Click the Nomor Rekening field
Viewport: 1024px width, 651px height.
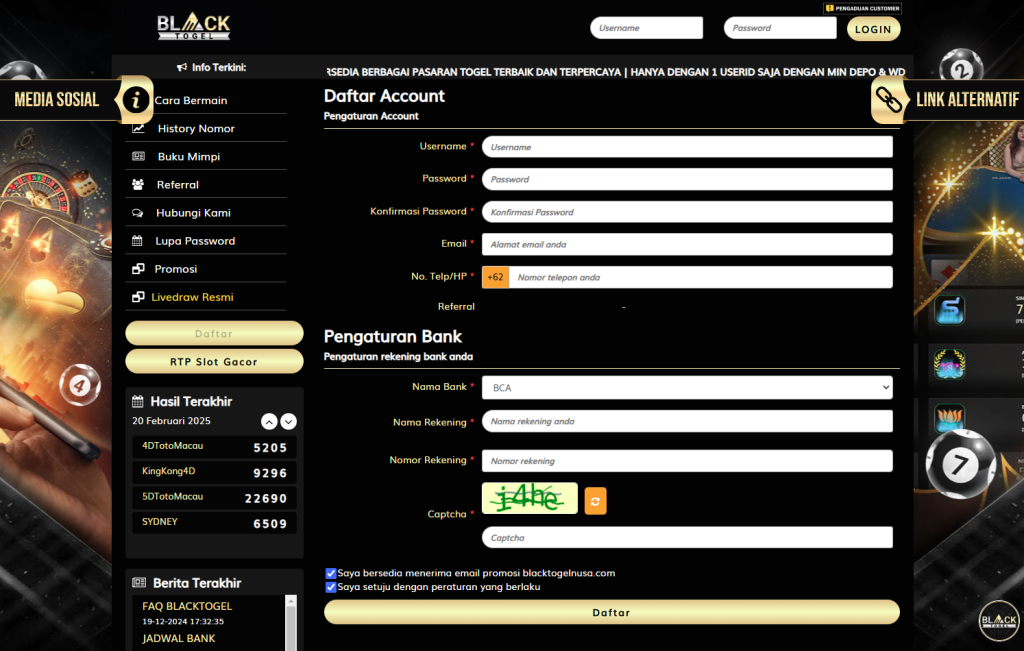coord(687,461)
